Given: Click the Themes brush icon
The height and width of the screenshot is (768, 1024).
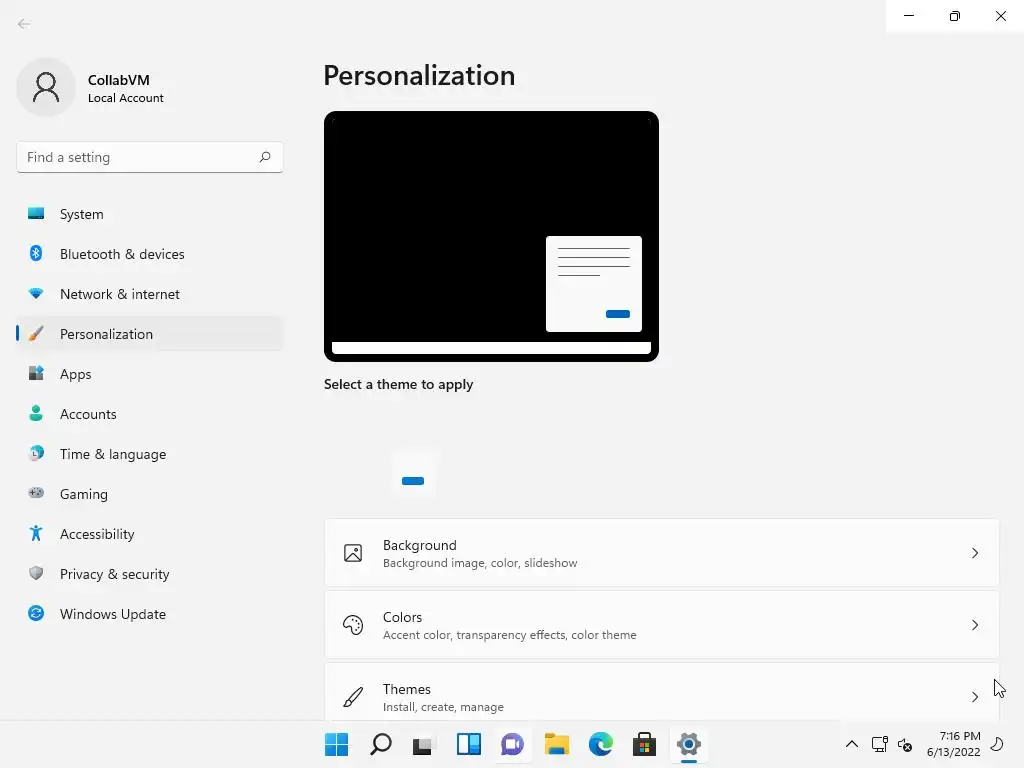Looking at the screenshot, I should [x=353, y=697].
